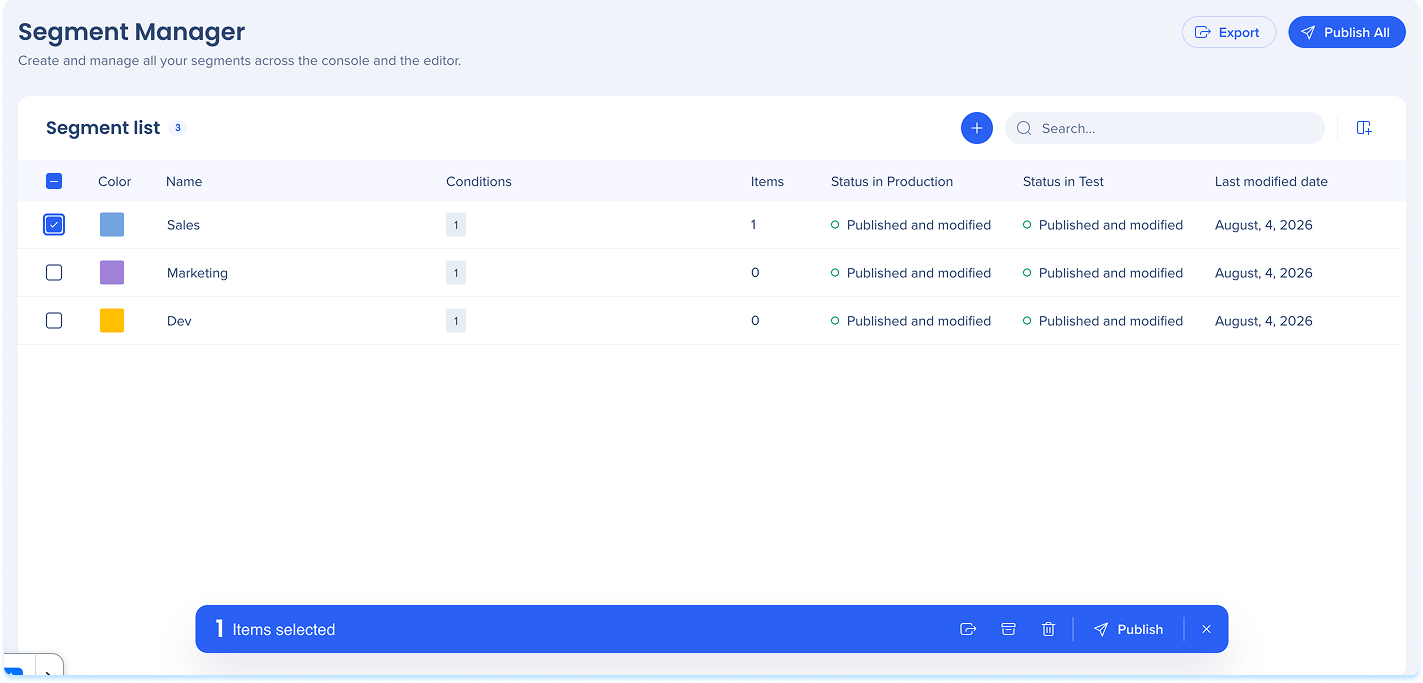
Task: Click the Marketing conditions count badge
Action: click(x=456, y=273)
